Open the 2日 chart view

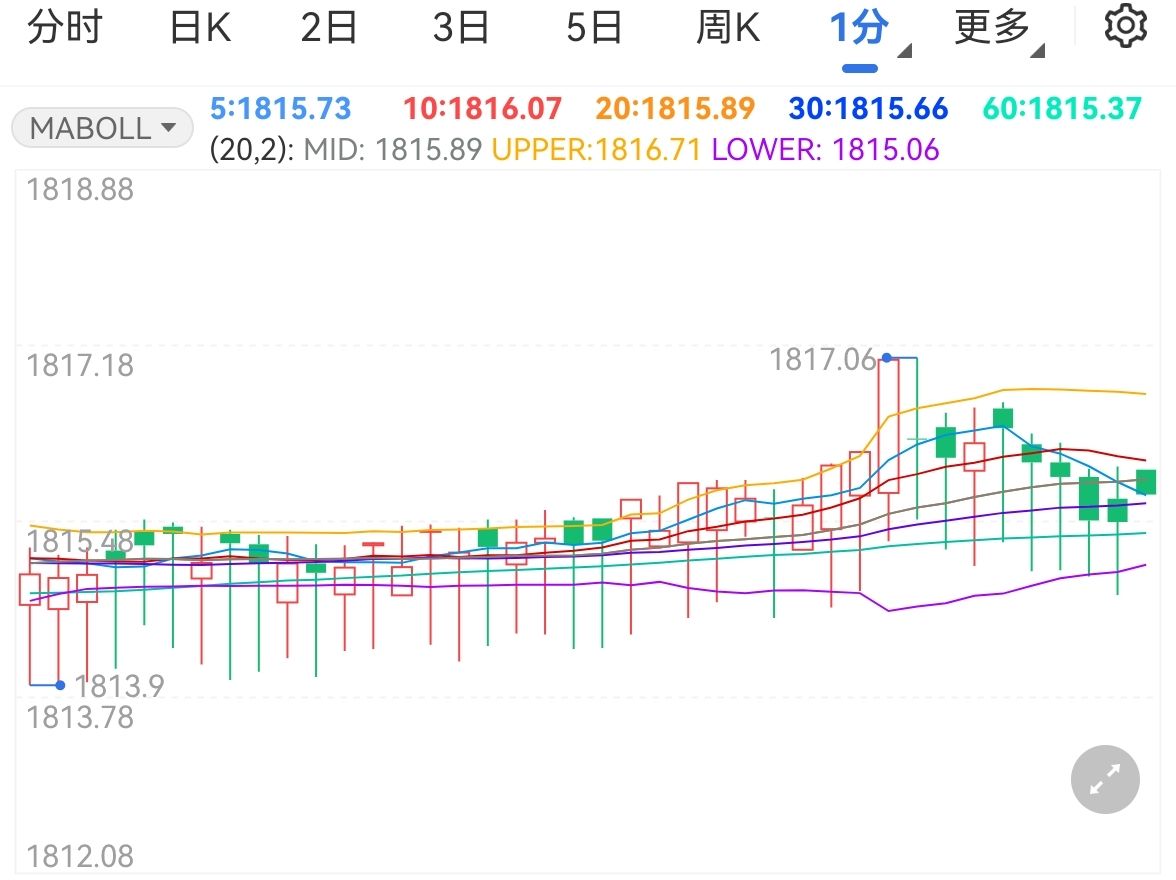[330, 27]
